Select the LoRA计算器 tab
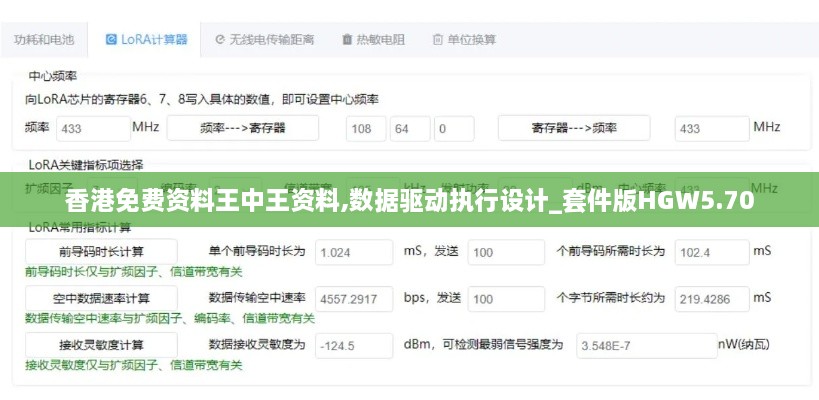This screenshot has width=819, height=400. click(145, 40)
